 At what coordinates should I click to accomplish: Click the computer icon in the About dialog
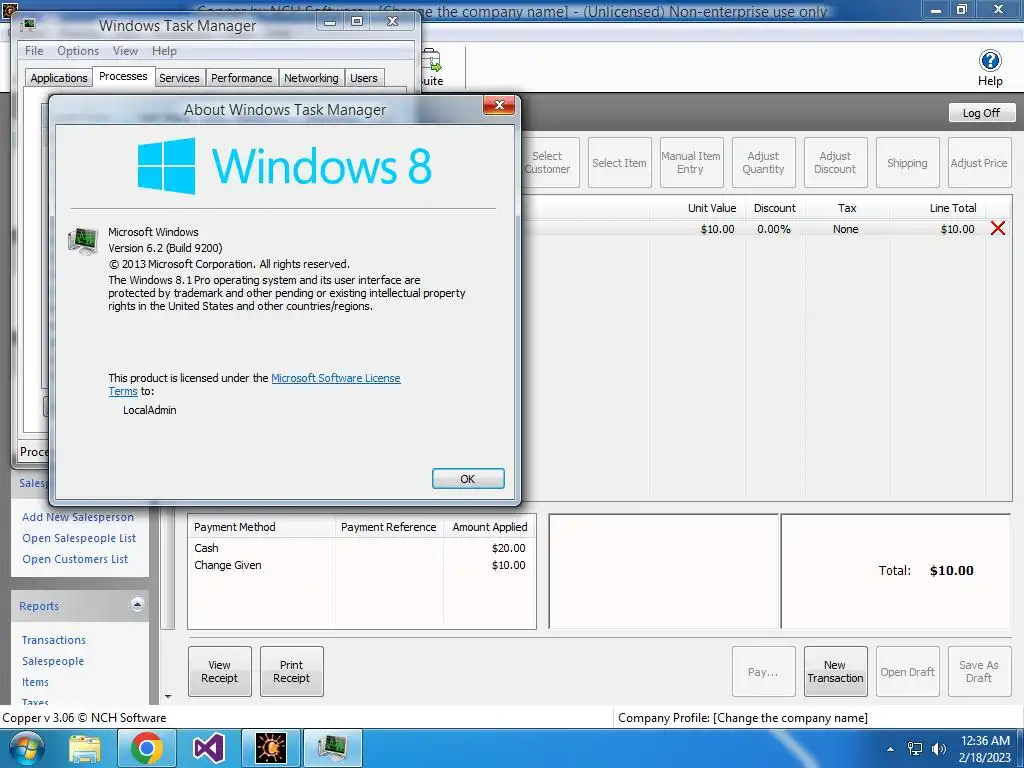83,240
